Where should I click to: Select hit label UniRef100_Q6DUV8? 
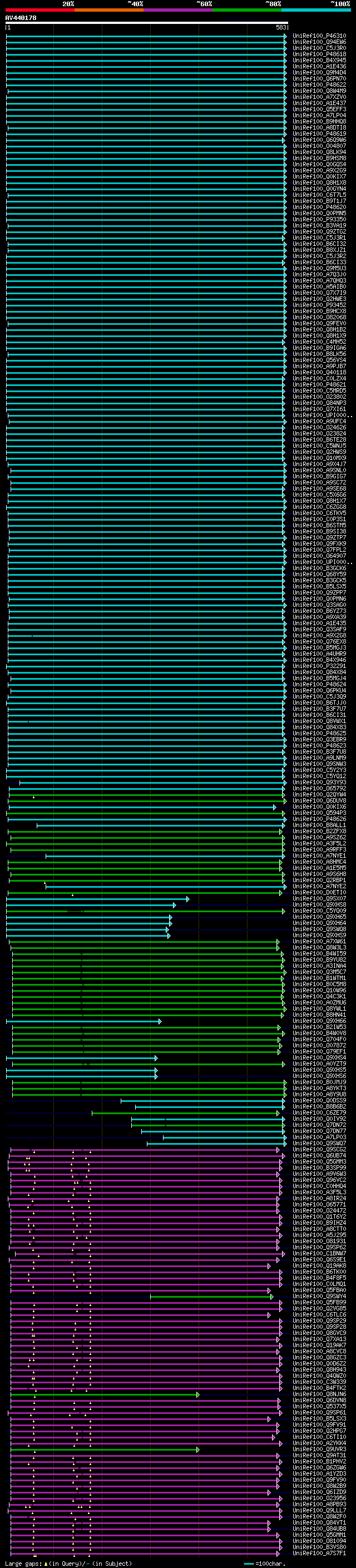pos(319,800)
